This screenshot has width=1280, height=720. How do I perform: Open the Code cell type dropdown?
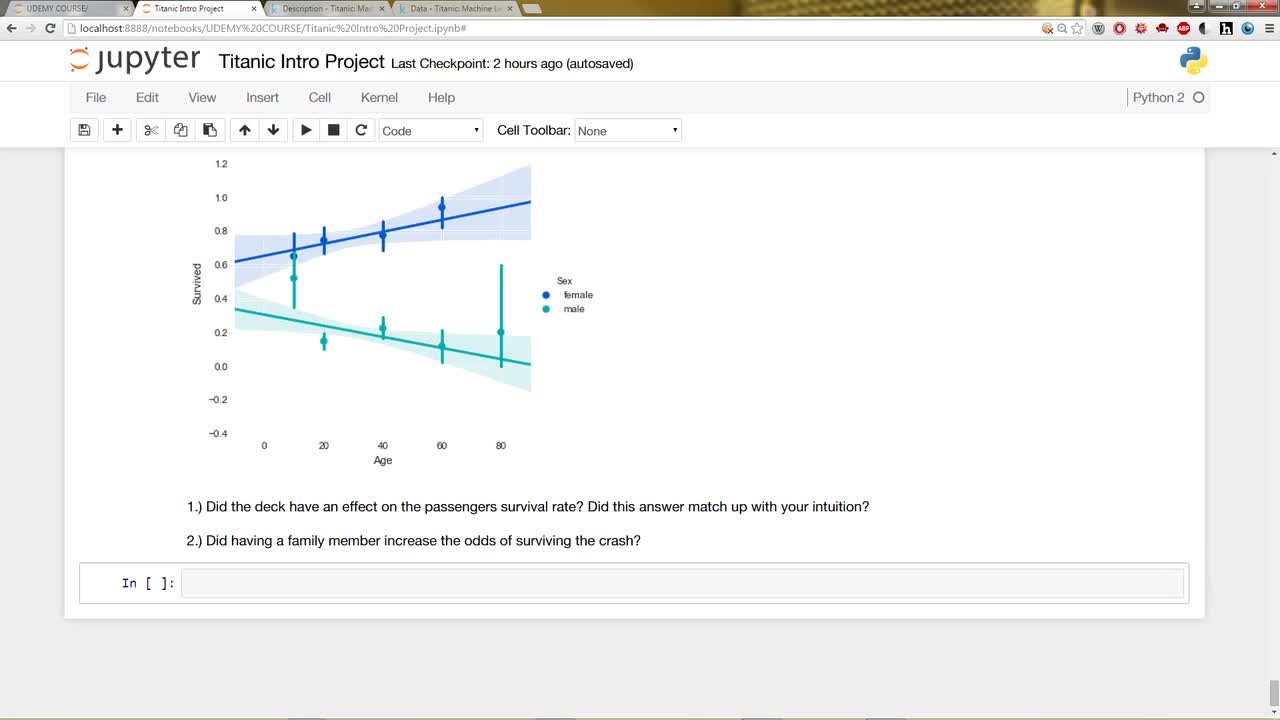431,130
